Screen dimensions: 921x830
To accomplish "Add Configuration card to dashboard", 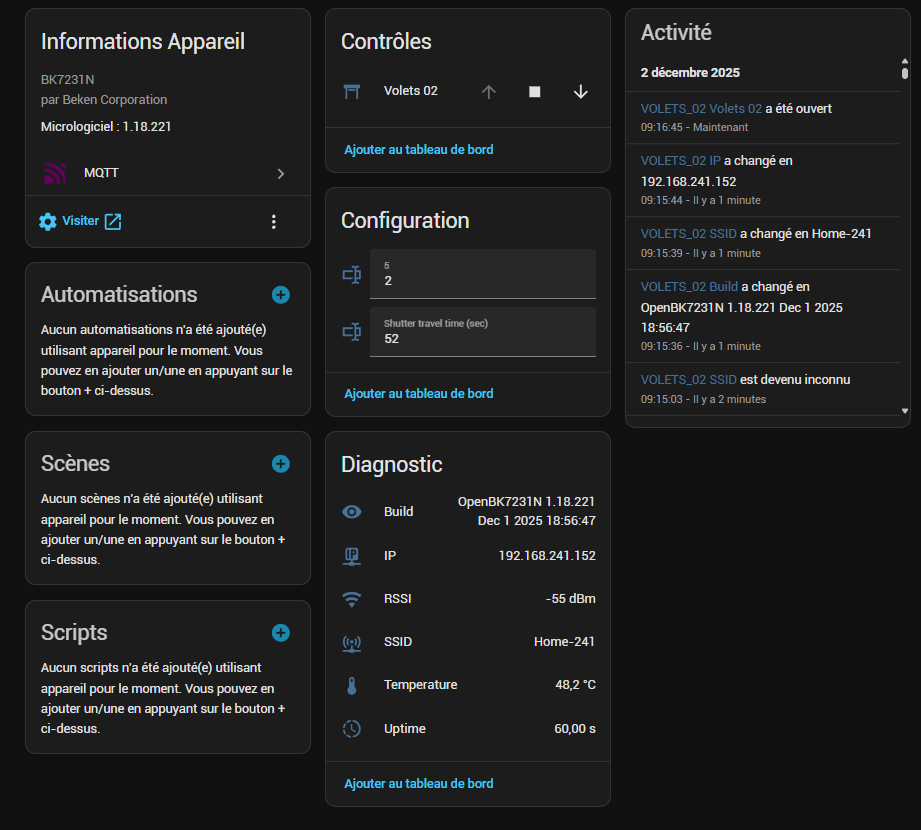I will [418, 394].
